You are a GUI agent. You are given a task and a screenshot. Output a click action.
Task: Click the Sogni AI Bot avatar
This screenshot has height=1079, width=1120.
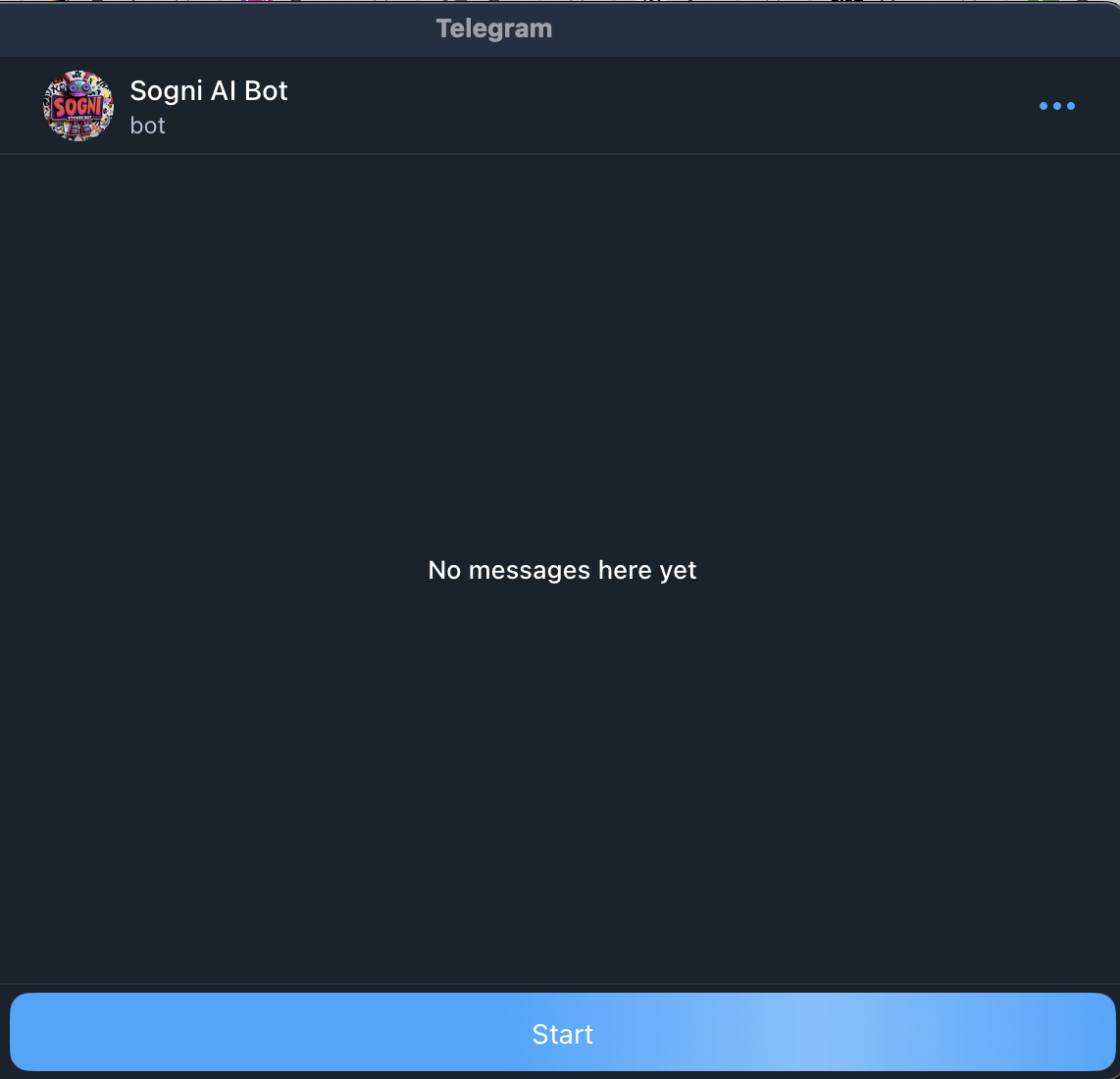pyautogui.click(x=77, y=106)
